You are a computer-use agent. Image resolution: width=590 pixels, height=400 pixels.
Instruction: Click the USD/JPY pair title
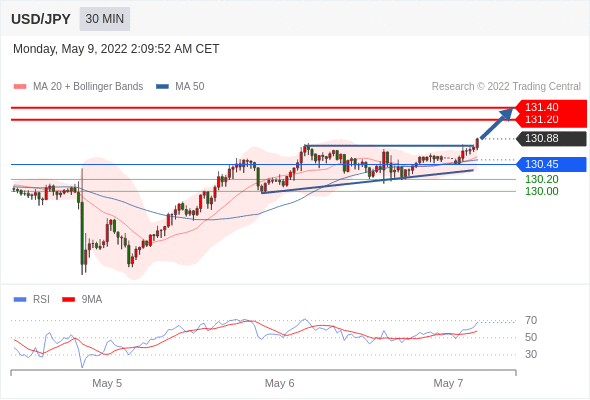[41, 19]
